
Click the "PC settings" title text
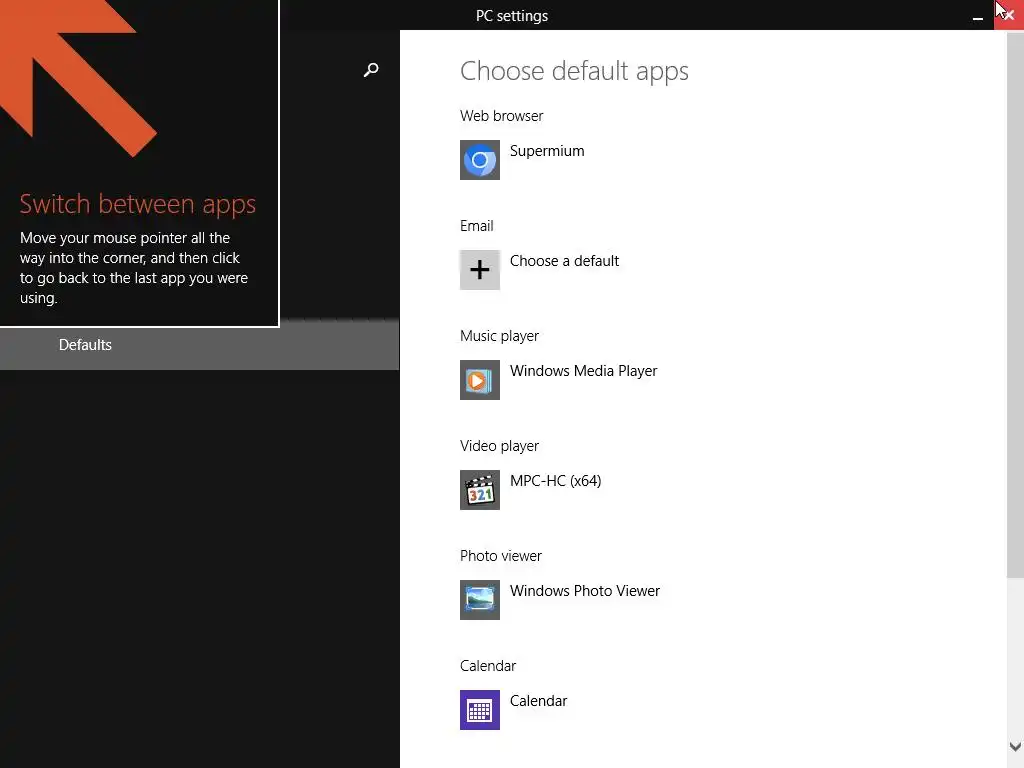(x=511, y=16)
